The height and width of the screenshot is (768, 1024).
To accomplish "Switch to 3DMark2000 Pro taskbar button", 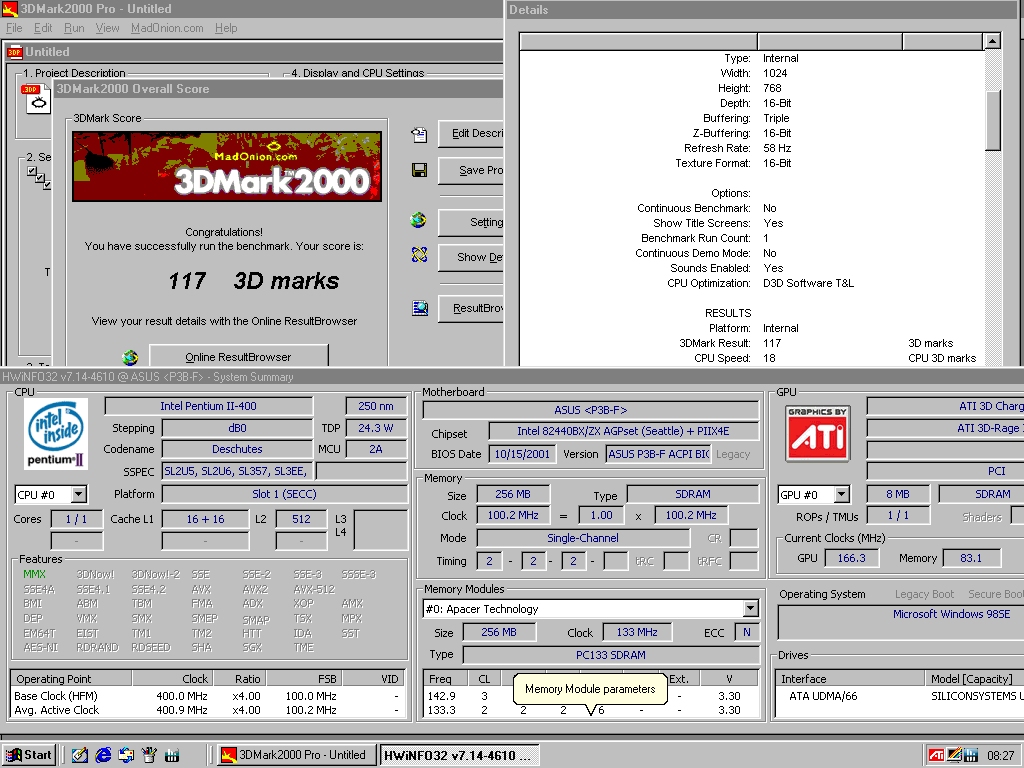I will pyautogui.click(x=296, y=755).
